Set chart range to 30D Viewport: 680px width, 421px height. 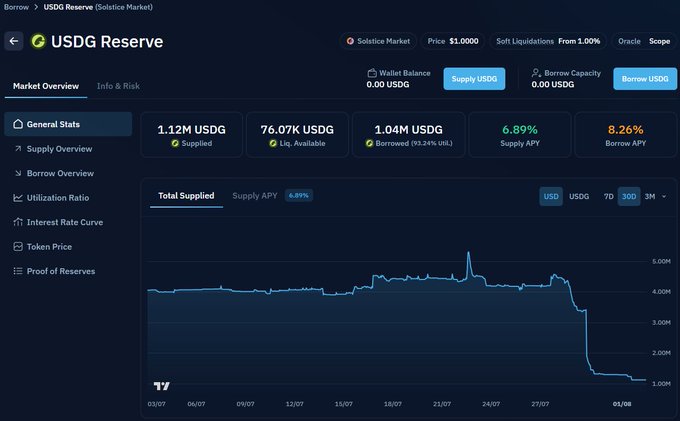click(x=629, y=196)
